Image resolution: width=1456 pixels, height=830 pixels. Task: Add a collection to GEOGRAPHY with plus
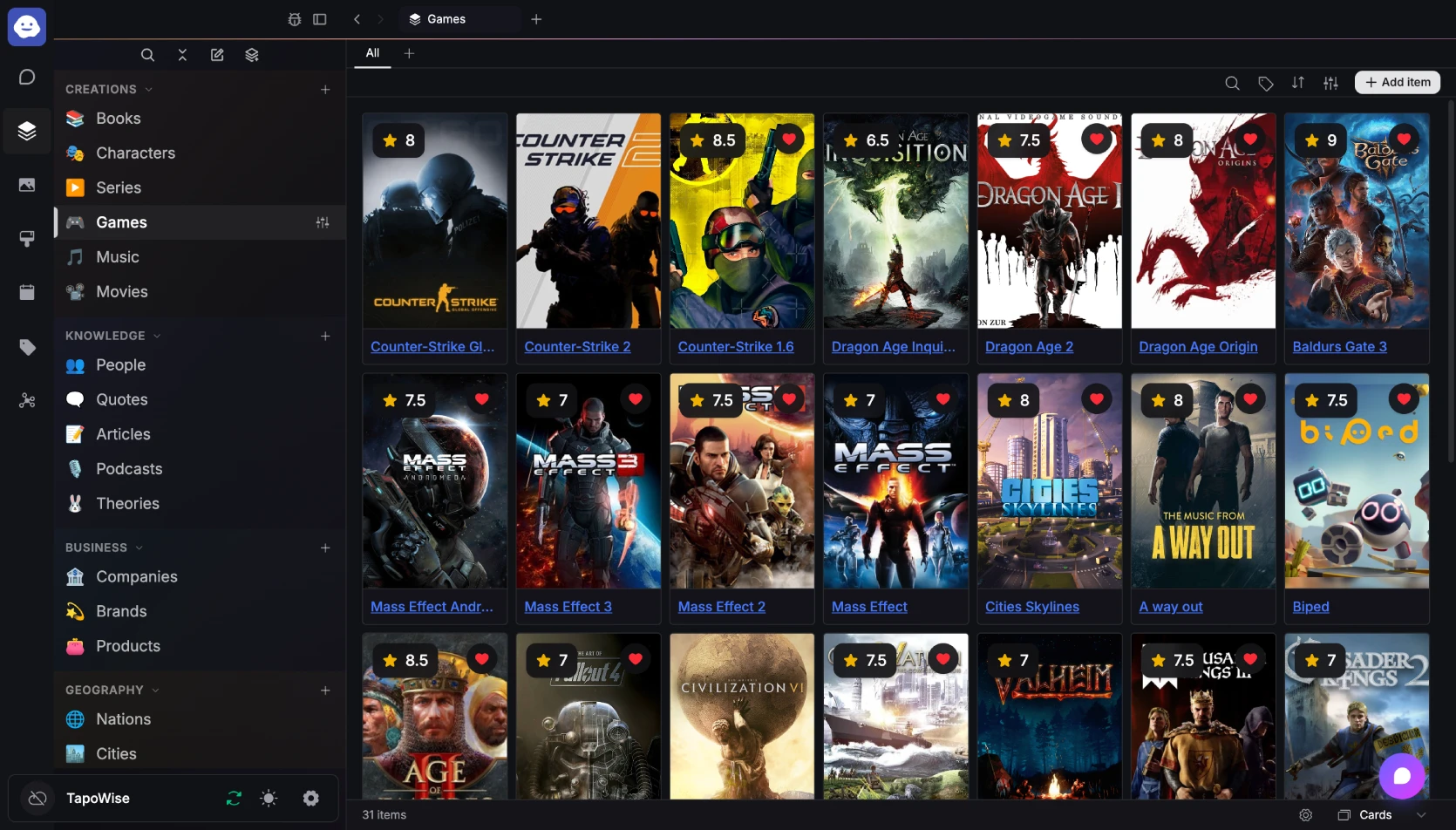pyautogui.click(x=325, y=690)
